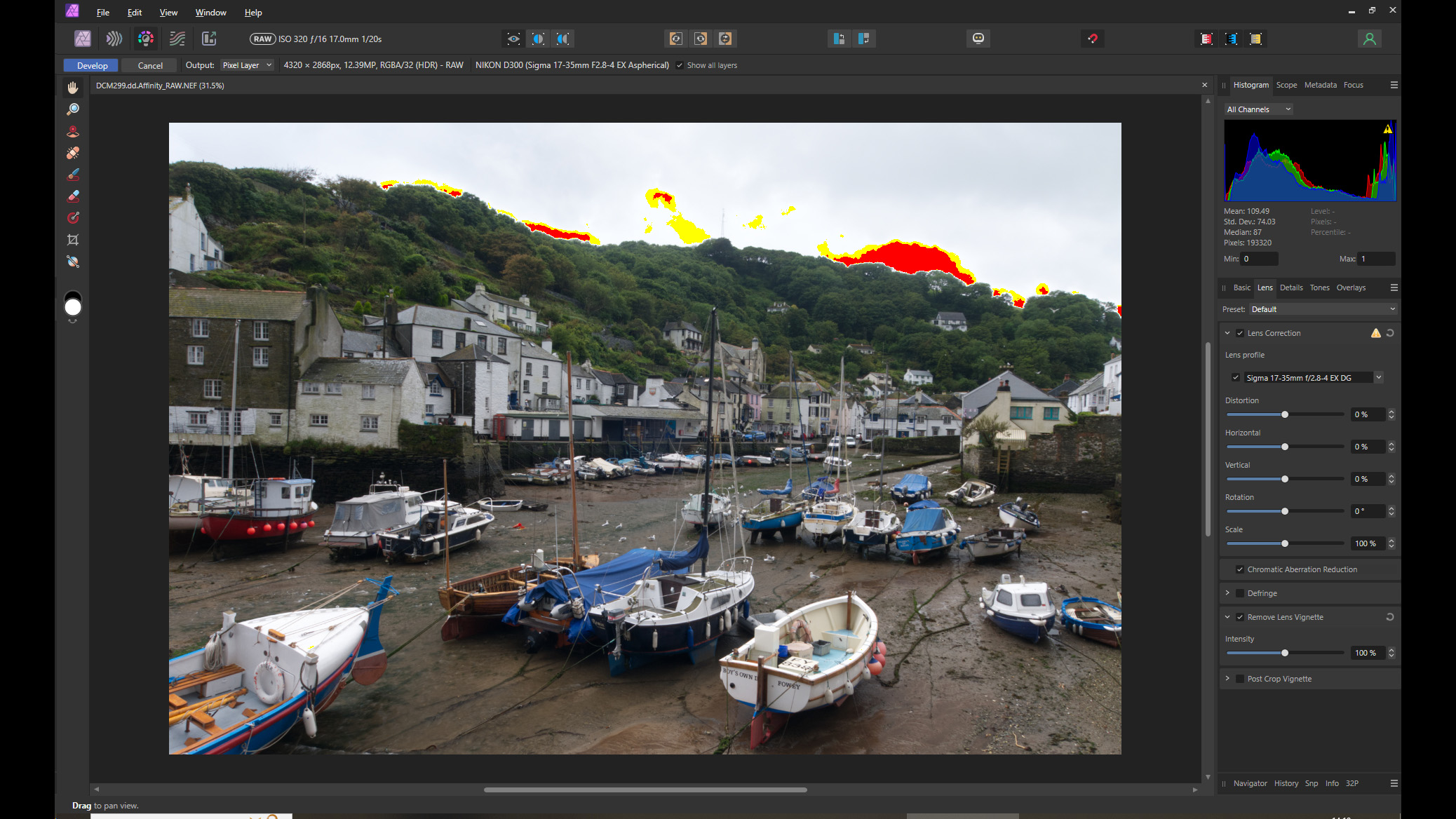This screenshot has width=1456, height=819.
Task: Activate the Red Eye Removal tool
Action: (x=73, y=131)
